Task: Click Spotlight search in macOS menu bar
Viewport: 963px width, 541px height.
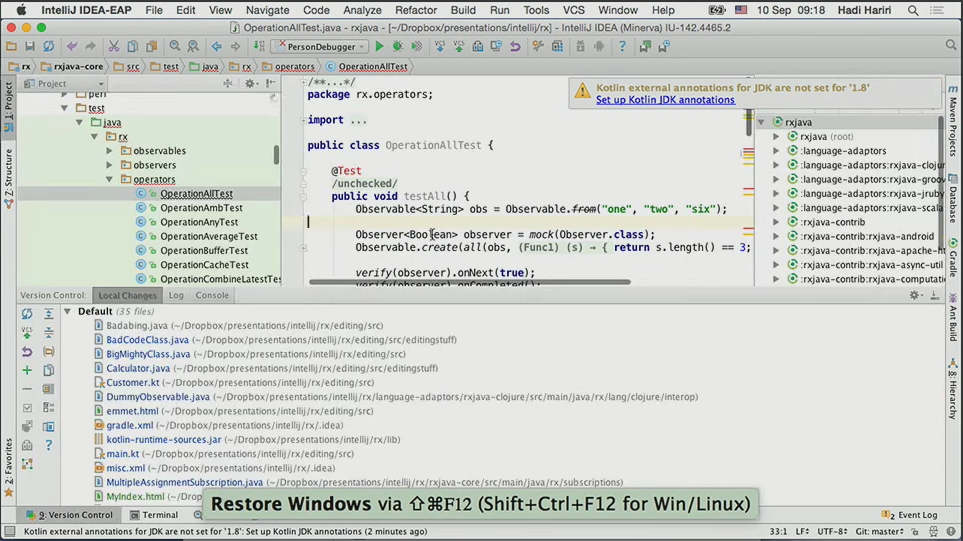Action: [x=913, y=10]
